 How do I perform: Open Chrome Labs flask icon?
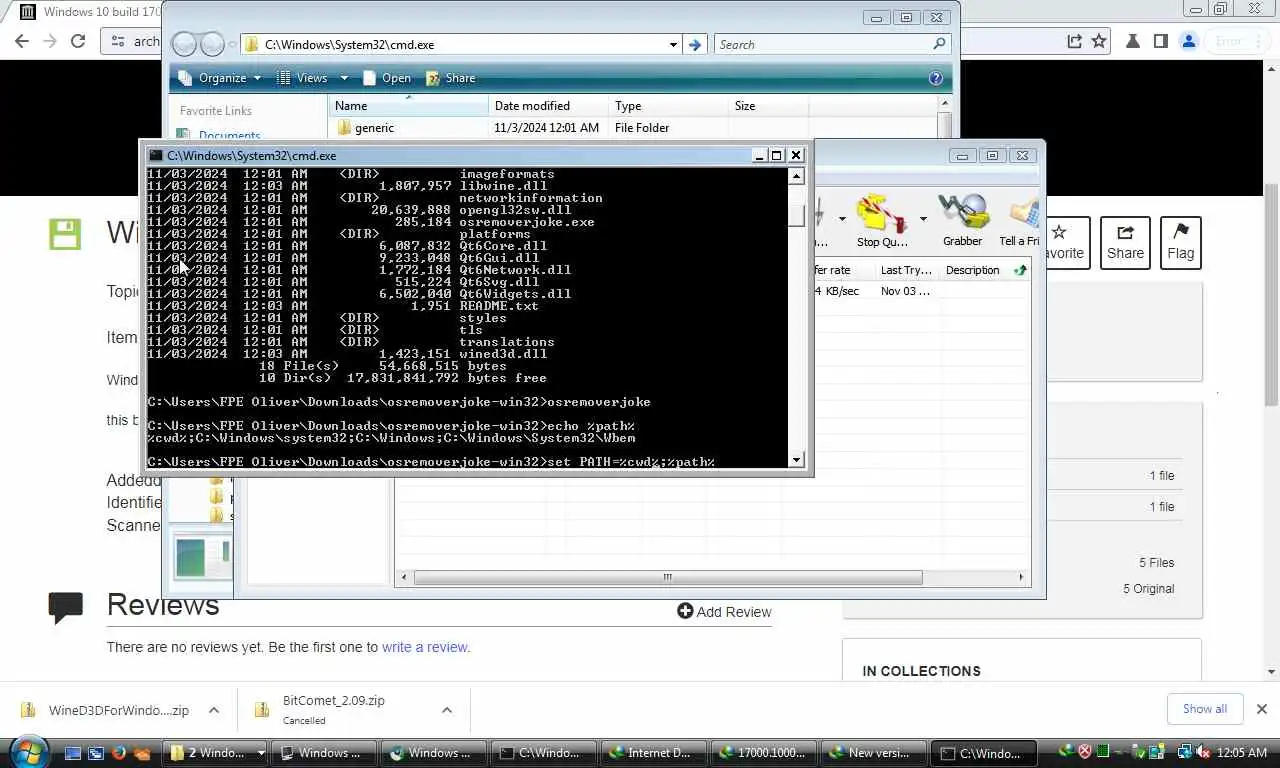pyautogui.click(x=1133, y=41)
